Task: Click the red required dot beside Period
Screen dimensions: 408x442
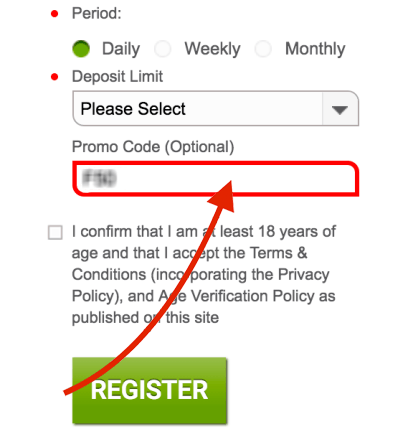Action: [x=54, y=14]
